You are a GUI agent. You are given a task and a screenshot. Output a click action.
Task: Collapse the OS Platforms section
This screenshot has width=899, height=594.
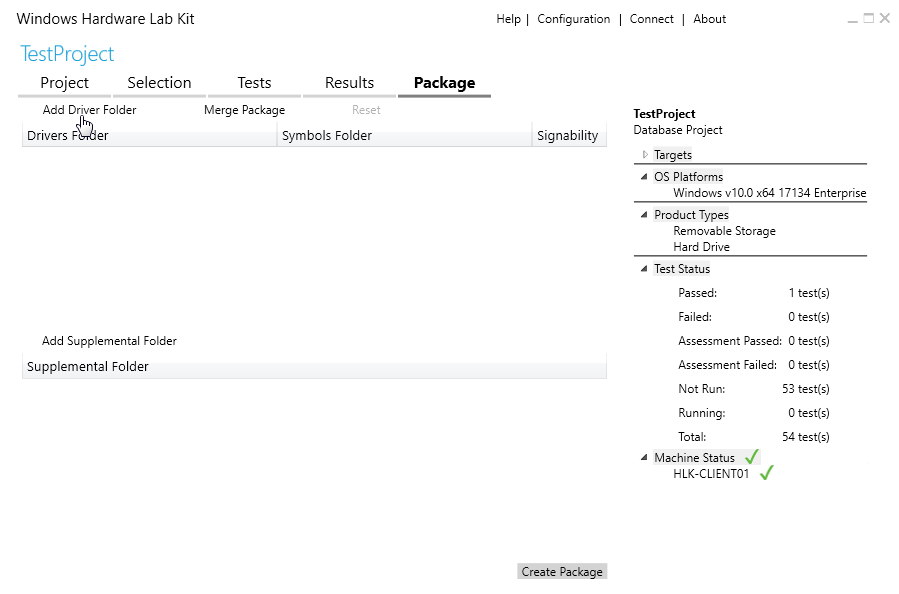click(644, 177)
